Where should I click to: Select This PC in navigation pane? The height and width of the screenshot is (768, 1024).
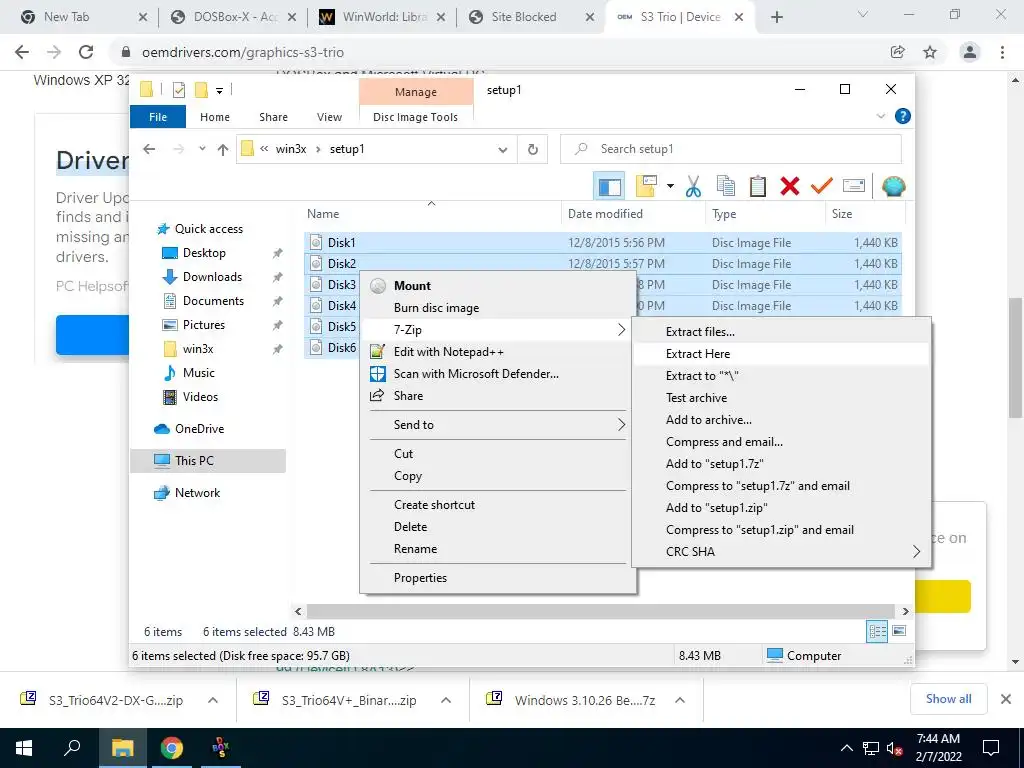[194, 460]
